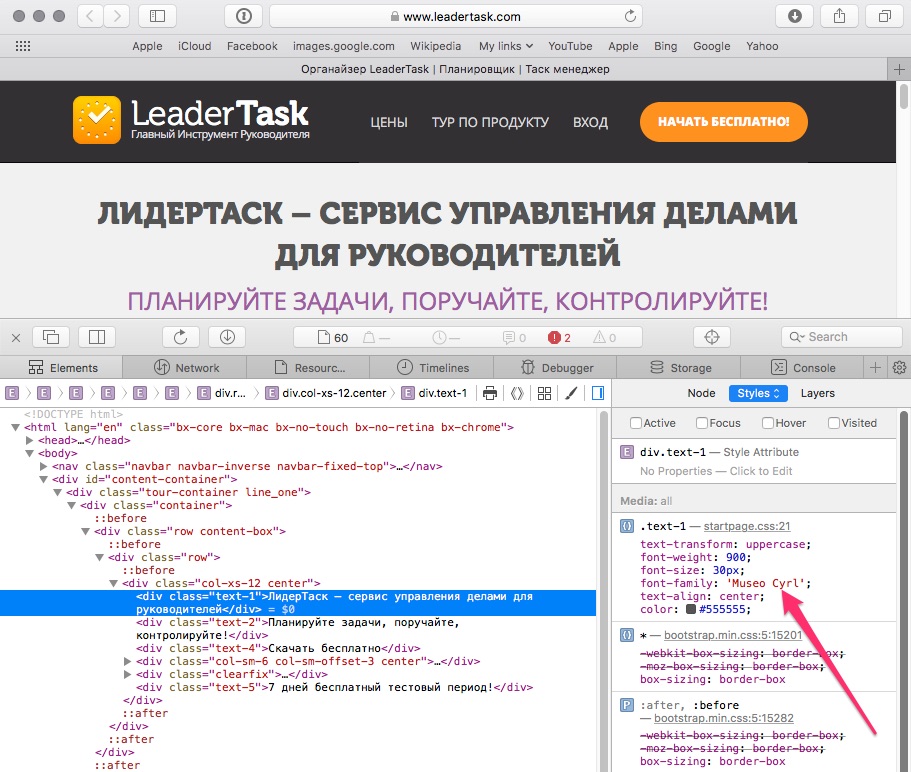
Task: Open the Layers sidebar tab
Action: (x=817, y=393)
